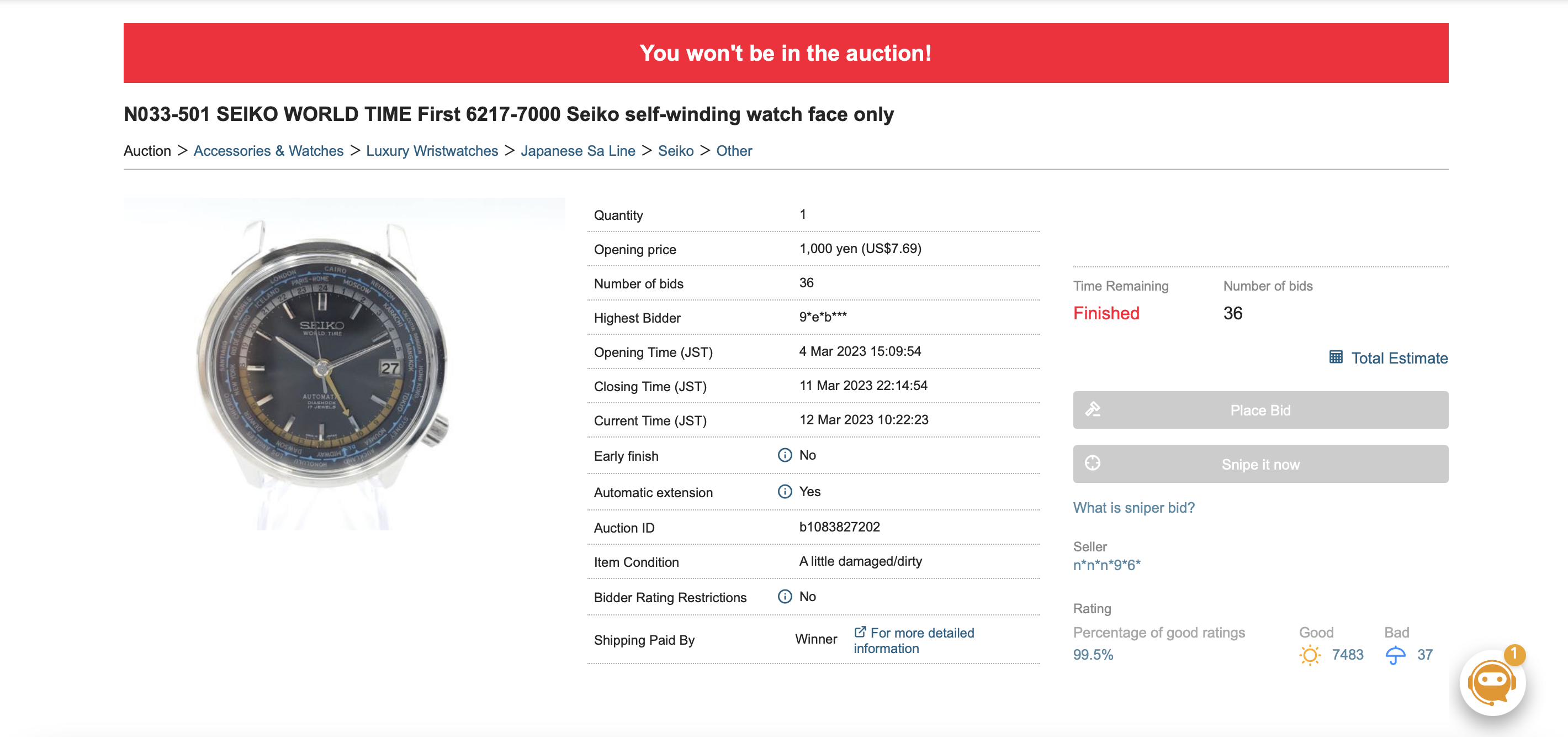Click the red Finished status text
Viewport: 1568px width, 737px height.
[x=1106, y=313]
